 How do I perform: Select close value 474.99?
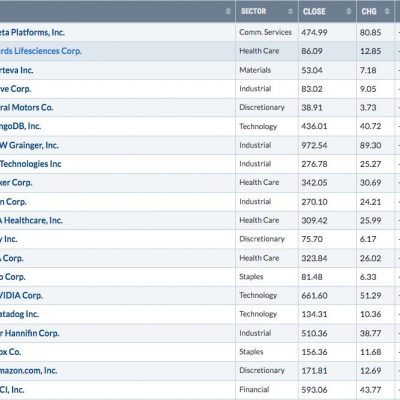click(314, 32)
